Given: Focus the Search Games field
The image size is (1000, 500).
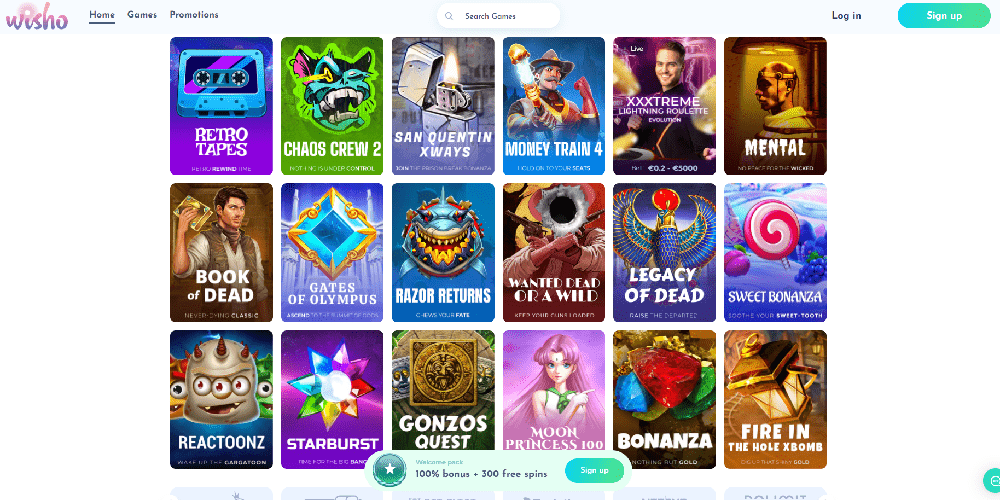Looking at the screenshot, I should coord(498,16).
